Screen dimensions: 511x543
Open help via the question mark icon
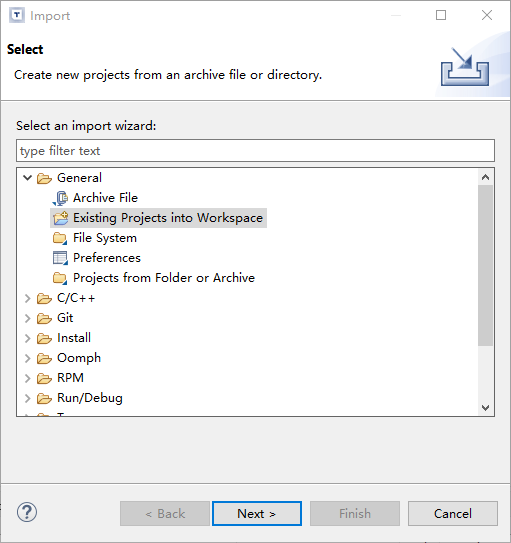(27, 512)
